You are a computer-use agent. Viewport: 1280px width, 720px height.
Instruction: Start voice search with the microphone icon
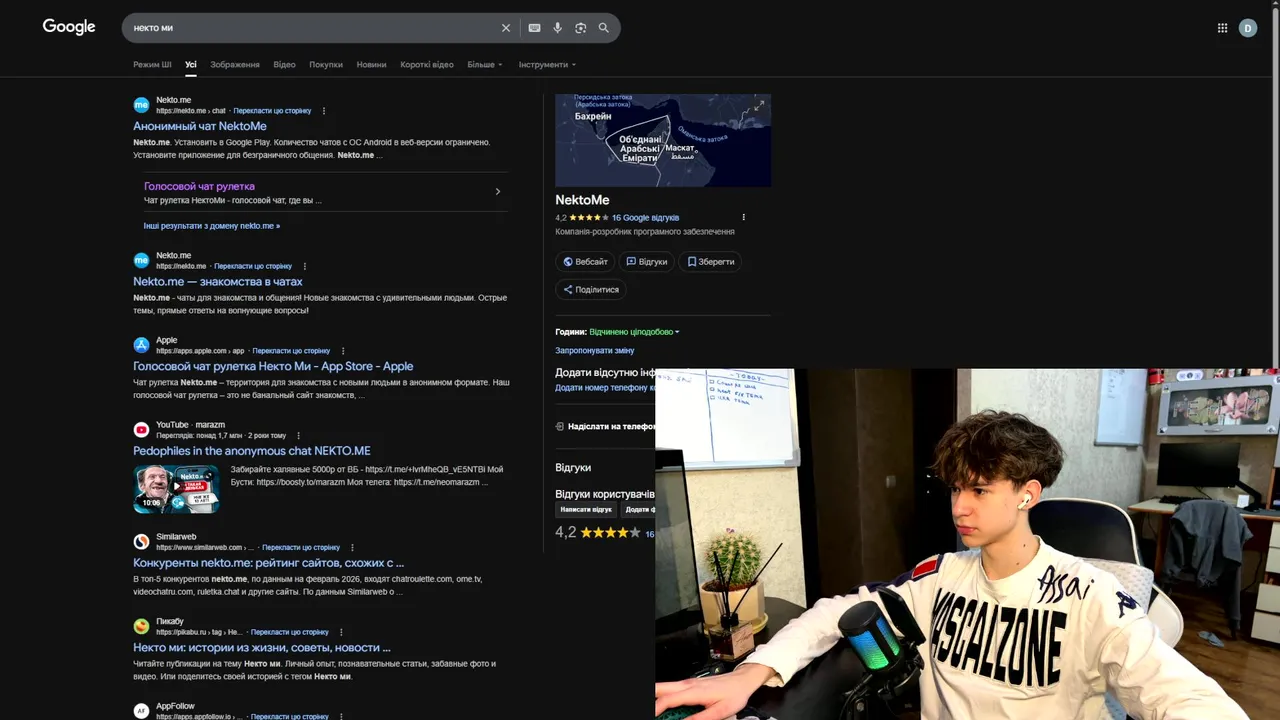557,28
